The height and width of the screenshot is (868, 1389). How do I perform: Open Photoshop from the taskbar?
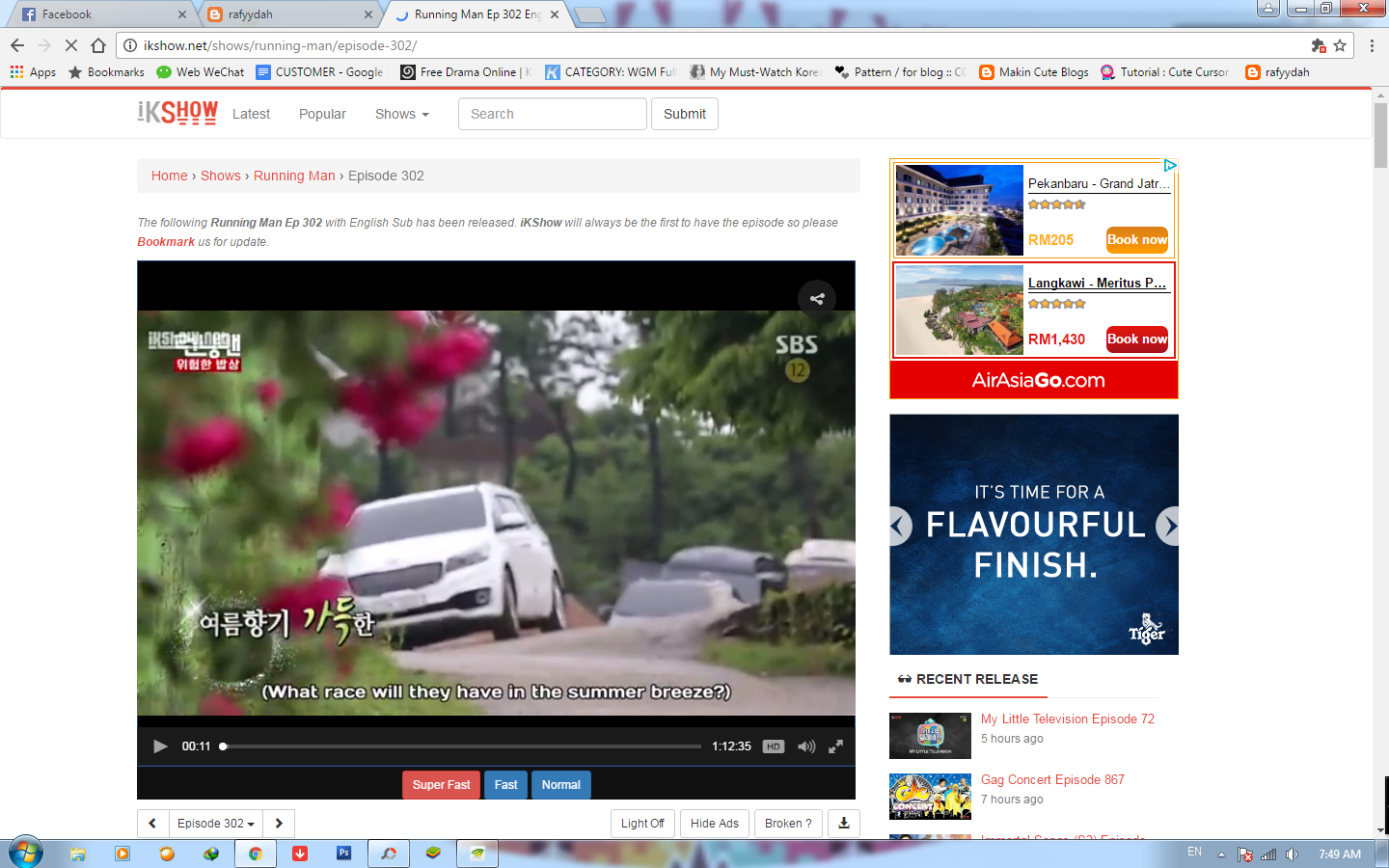(344, 854)
